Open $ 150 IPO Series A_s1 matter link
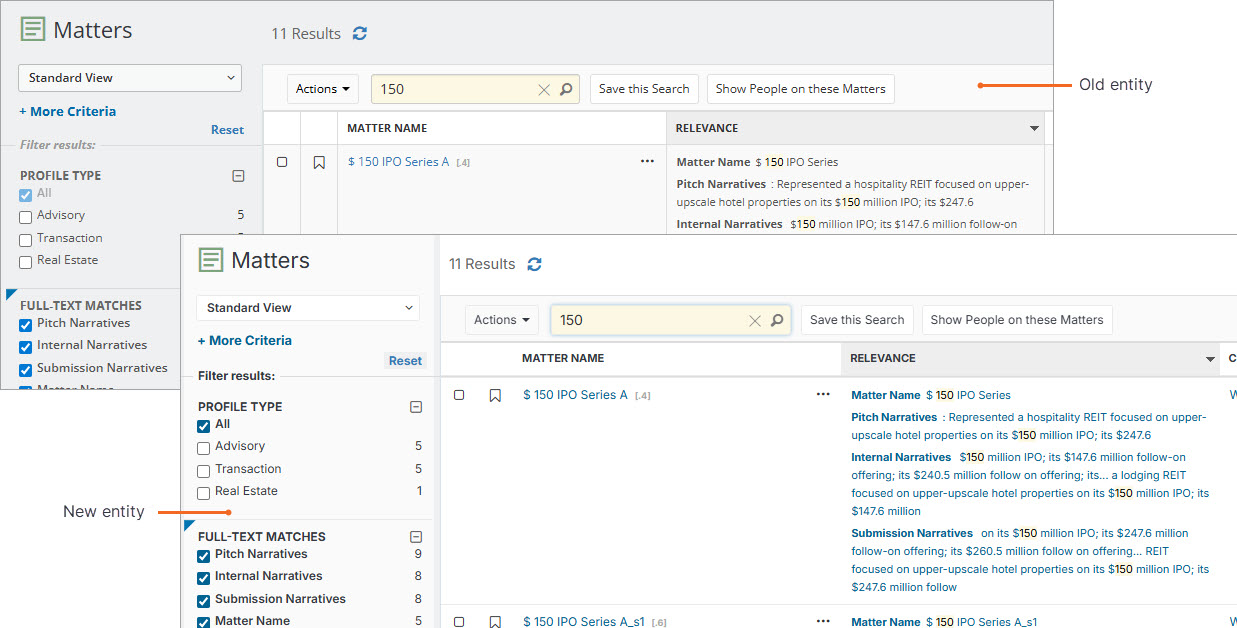 (584, 621)
